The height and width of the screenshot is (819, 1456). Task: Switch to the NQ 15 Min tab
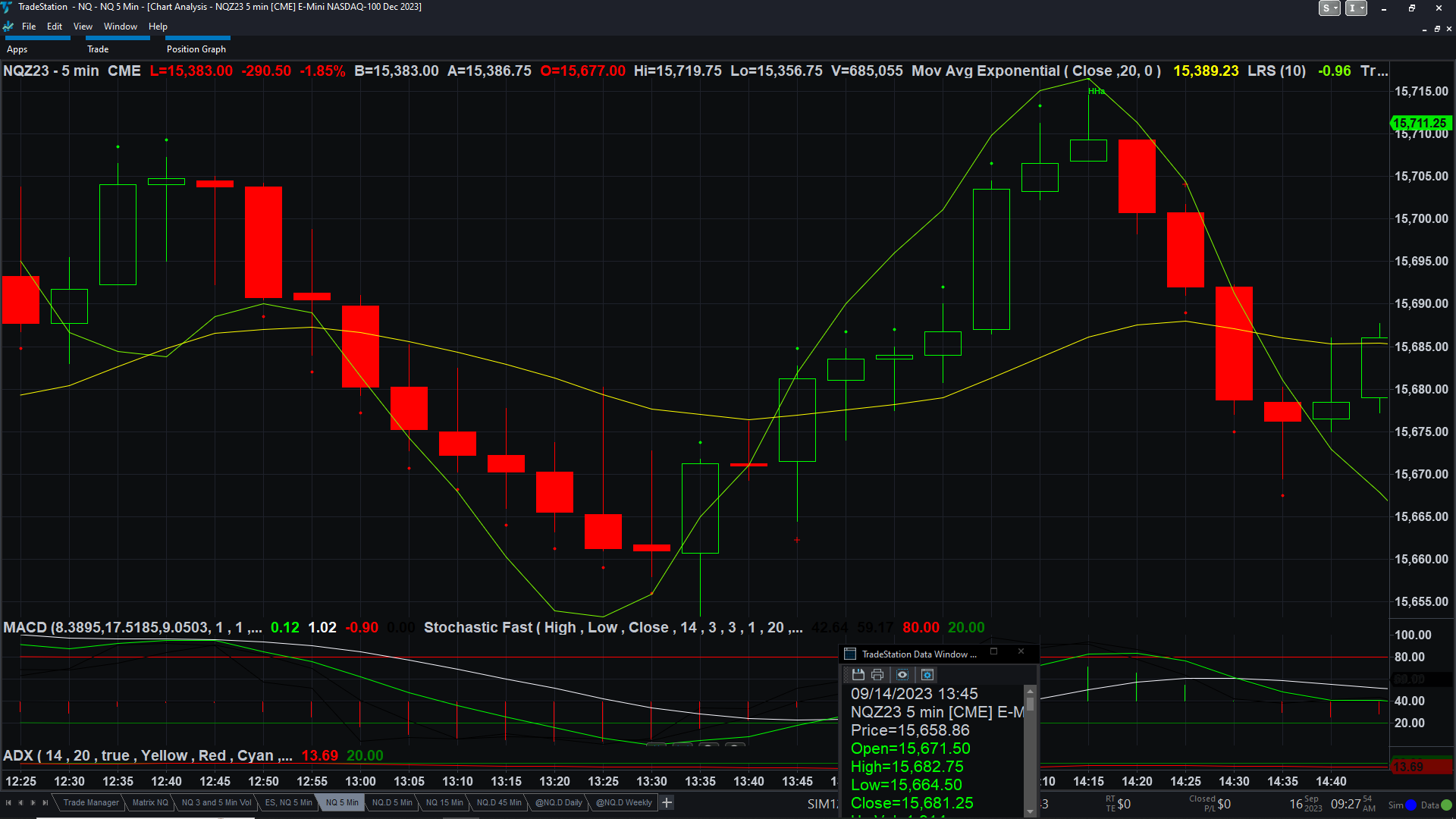coord(444,803)
